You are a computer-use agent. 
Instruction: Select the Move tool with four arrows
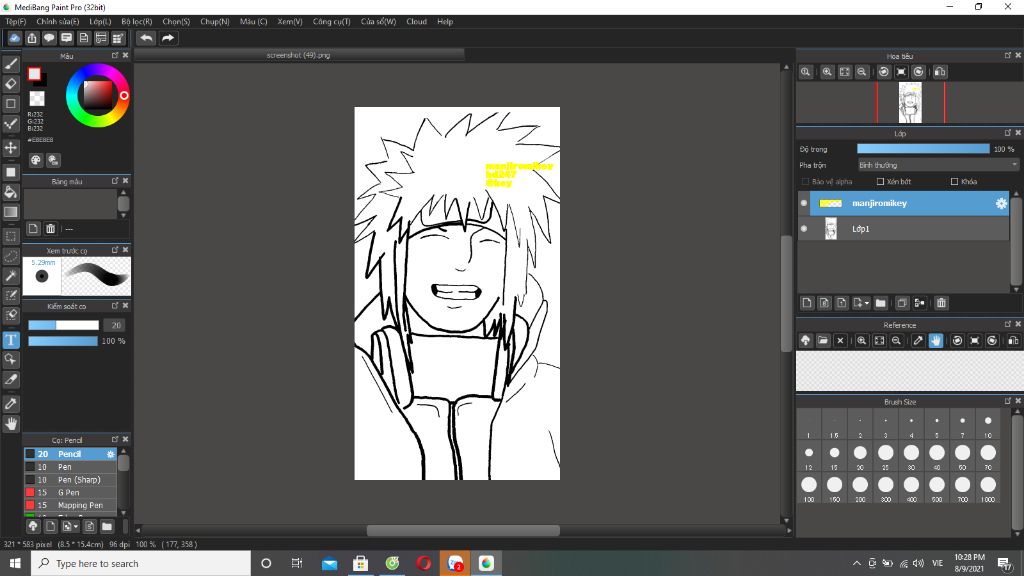(x=10, y=148)
